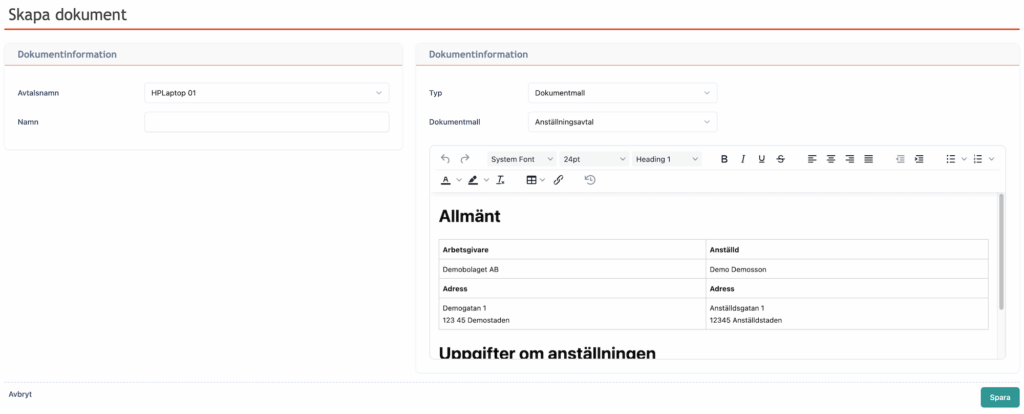Click the redo arrow in editor toolbar
This screenshot has height=414, width=1024.
(465, 159)
